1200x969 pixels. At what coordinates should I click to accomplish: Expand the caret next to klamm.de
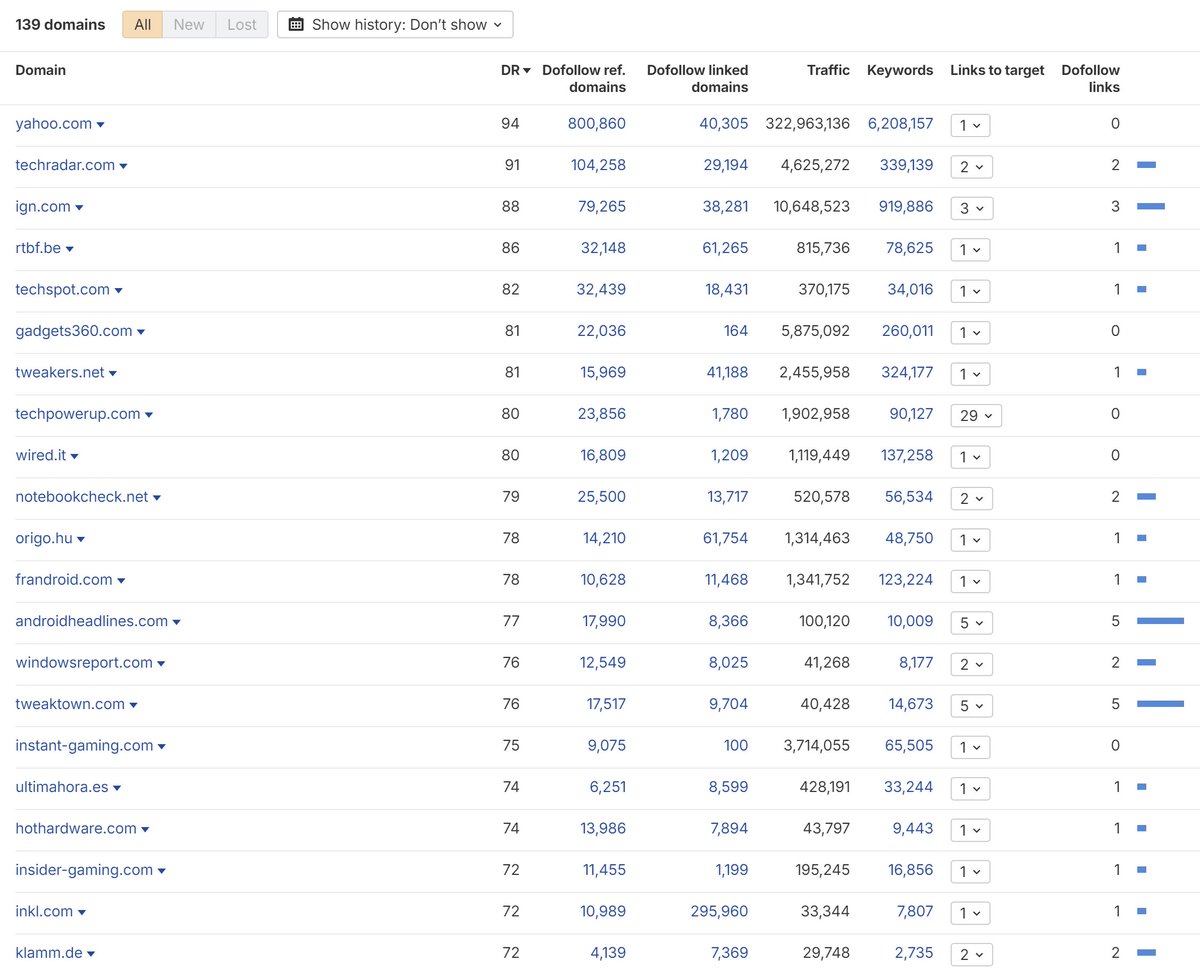click(91, 954)
